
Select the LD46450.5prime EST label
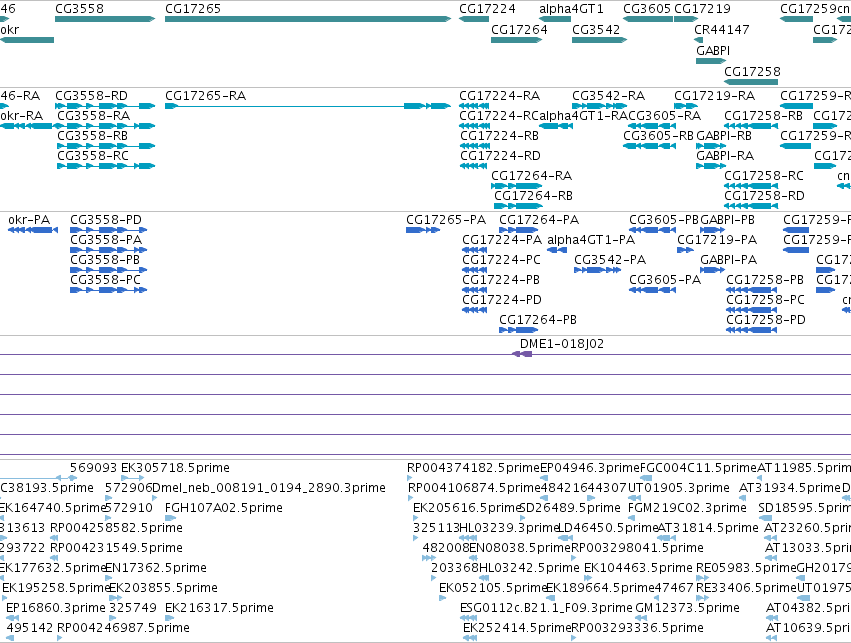coord(608,528)
